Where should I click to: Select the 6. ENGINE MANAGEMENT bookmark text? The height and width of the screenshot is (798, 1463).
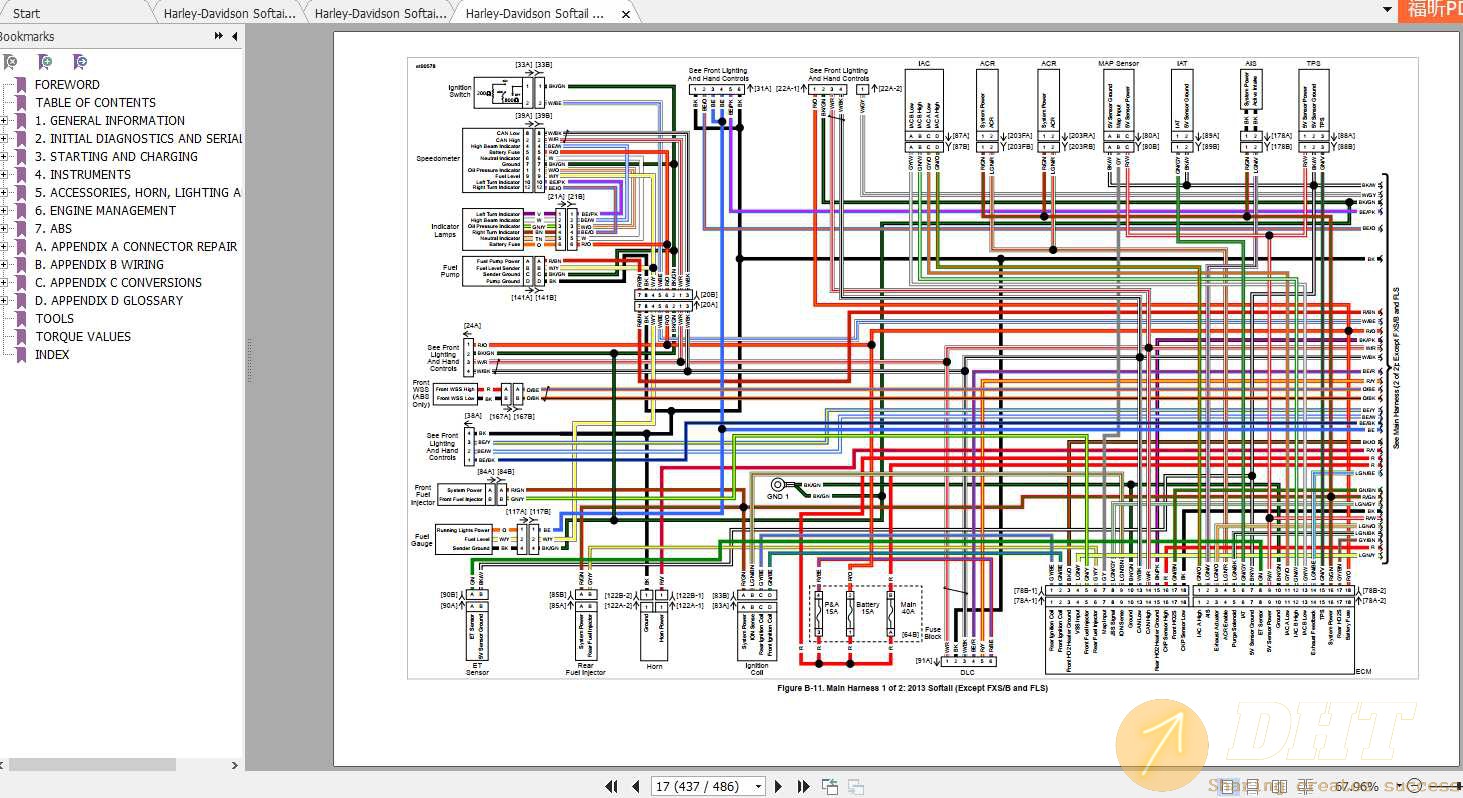point(105,210)
